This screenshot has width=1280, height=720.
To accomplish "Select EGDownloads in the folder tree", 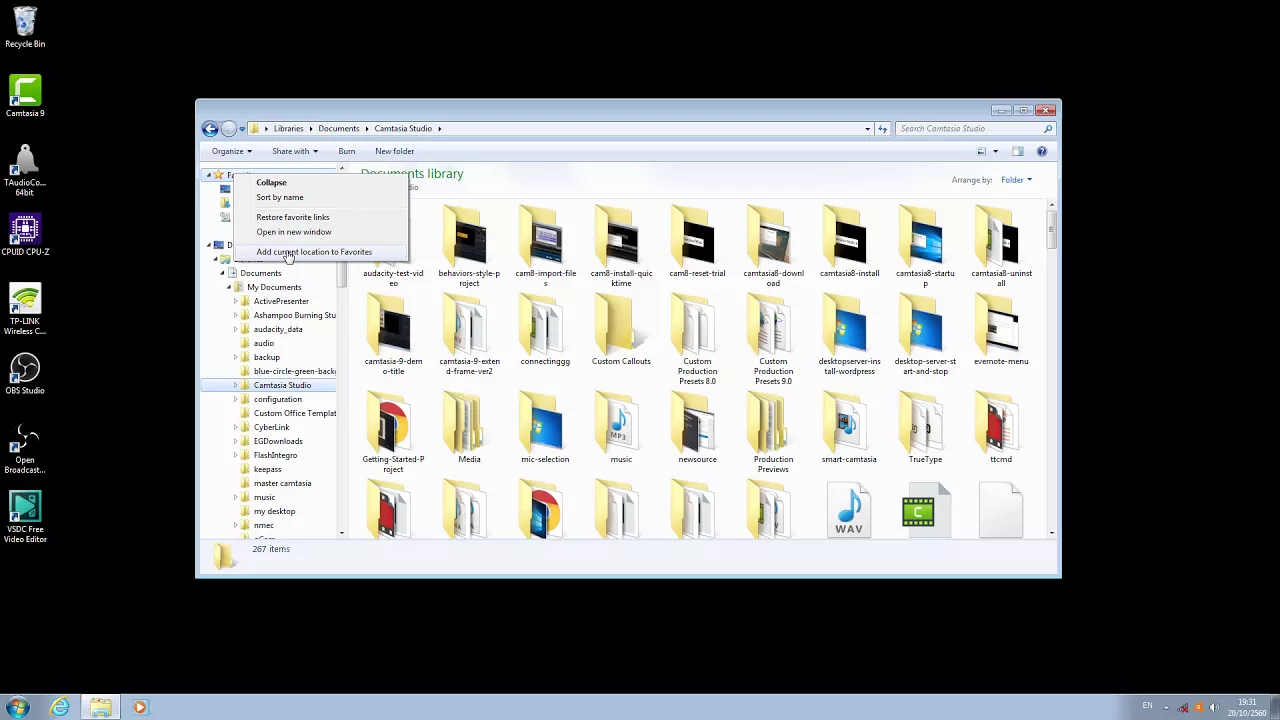I will tap(278, 441).
